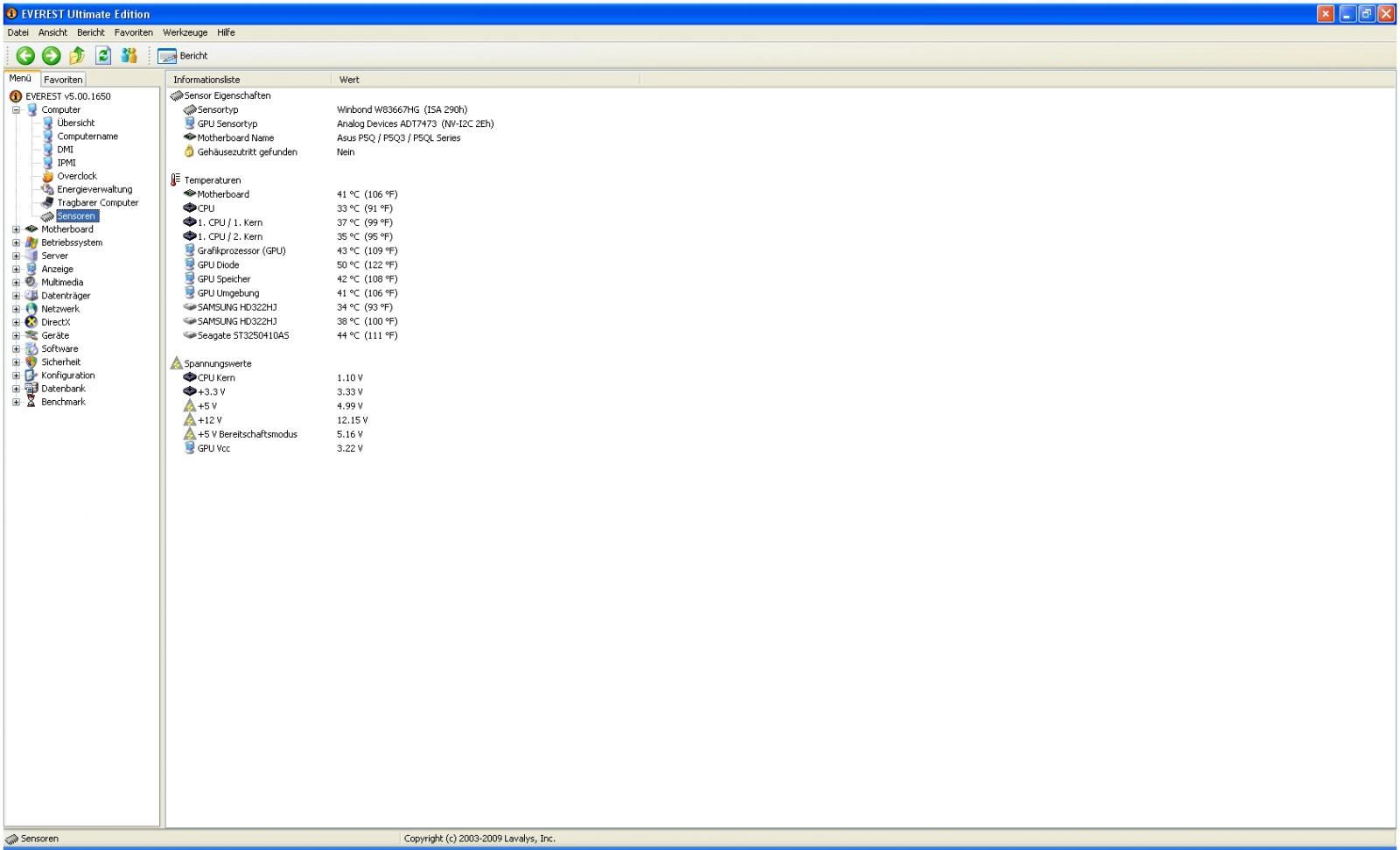Expand the Motherboard tree node
Image resolution: width=1400 pixels, height=850 pixels.
tap(16, 229)
